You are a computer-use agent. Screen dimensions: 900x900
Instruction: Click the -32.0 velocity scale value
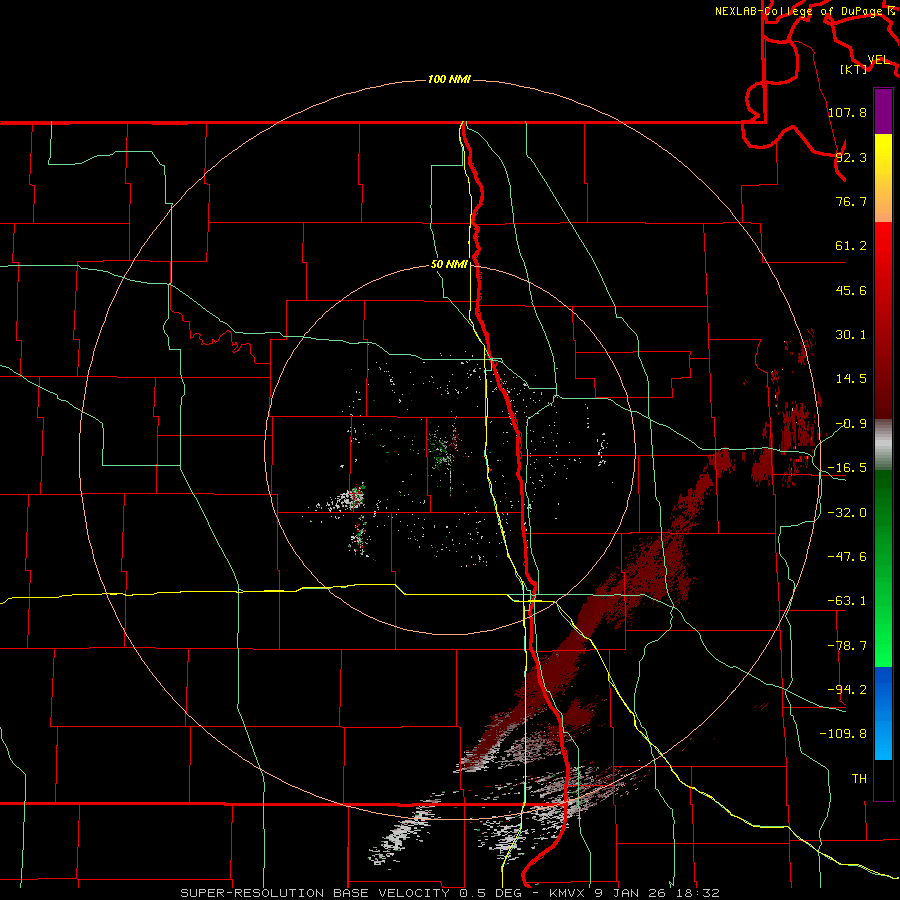tap(847, 513)
